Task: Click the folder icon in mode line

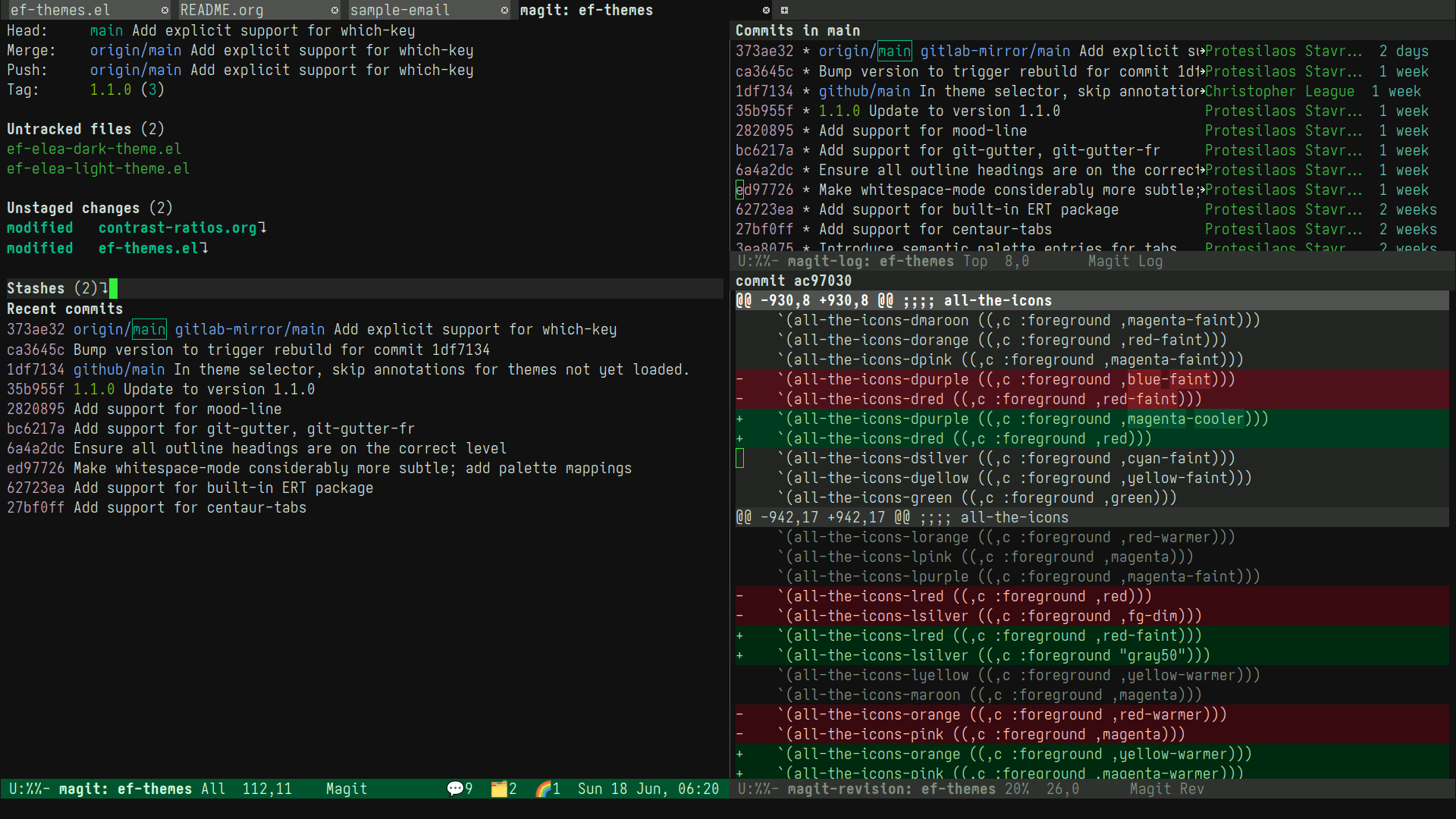Action: 499,789
